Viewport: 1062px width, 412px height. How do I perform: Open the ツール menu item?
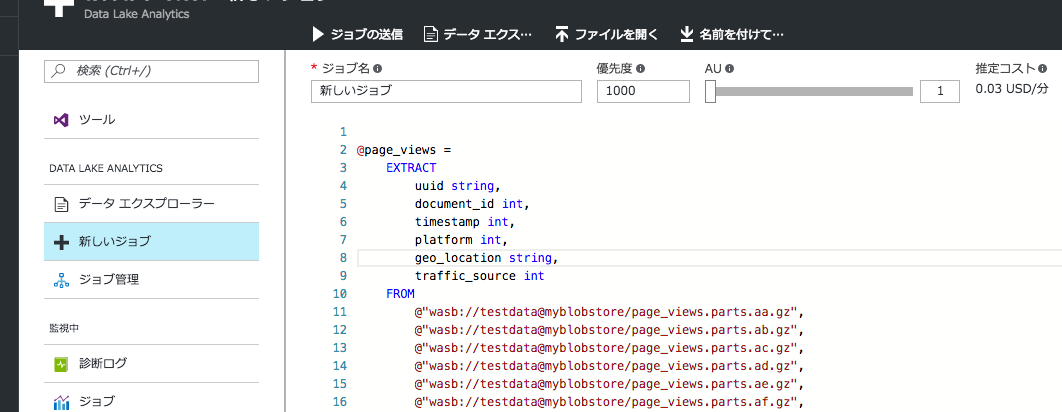click(152, 120)
